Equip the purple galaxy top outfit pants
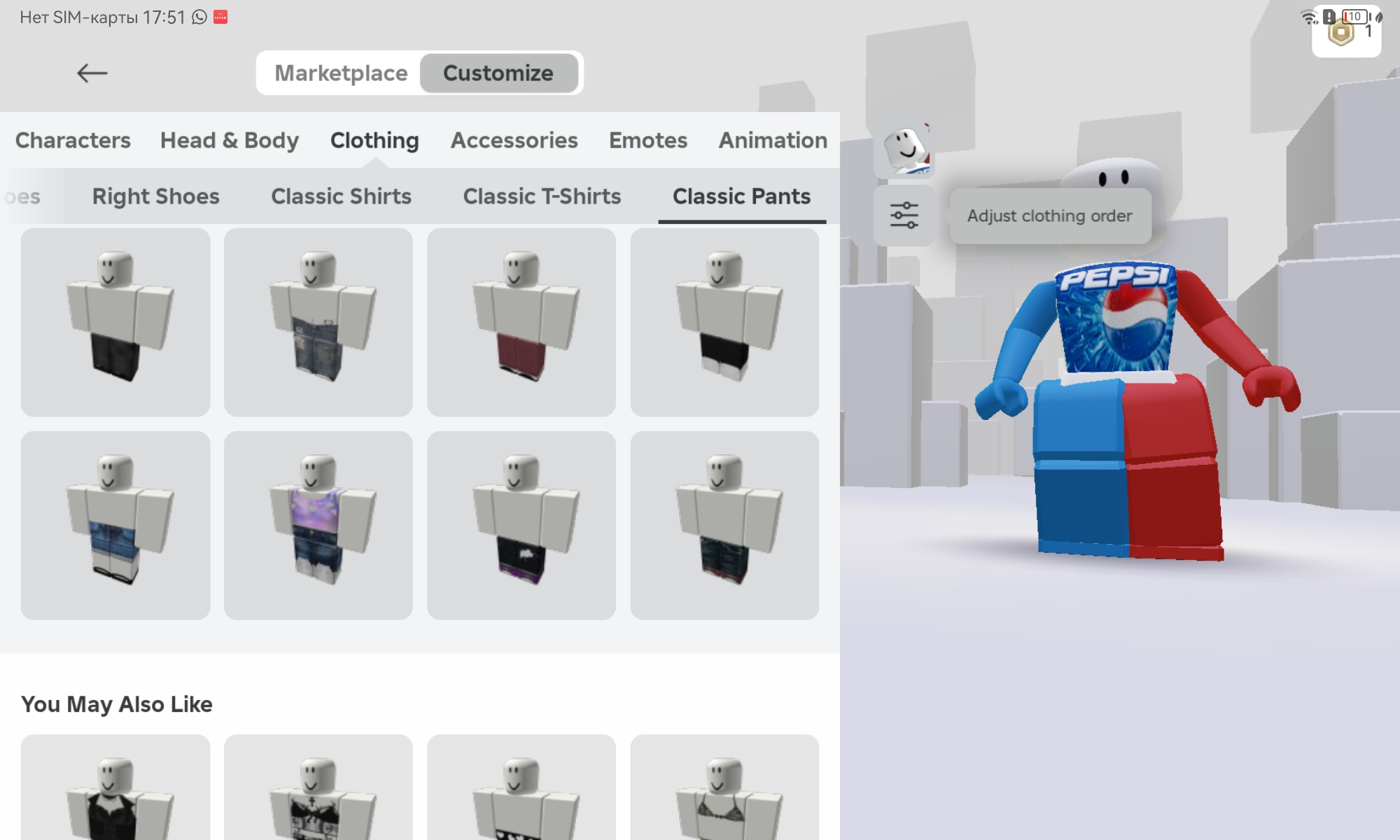 (x=318, y=525)
